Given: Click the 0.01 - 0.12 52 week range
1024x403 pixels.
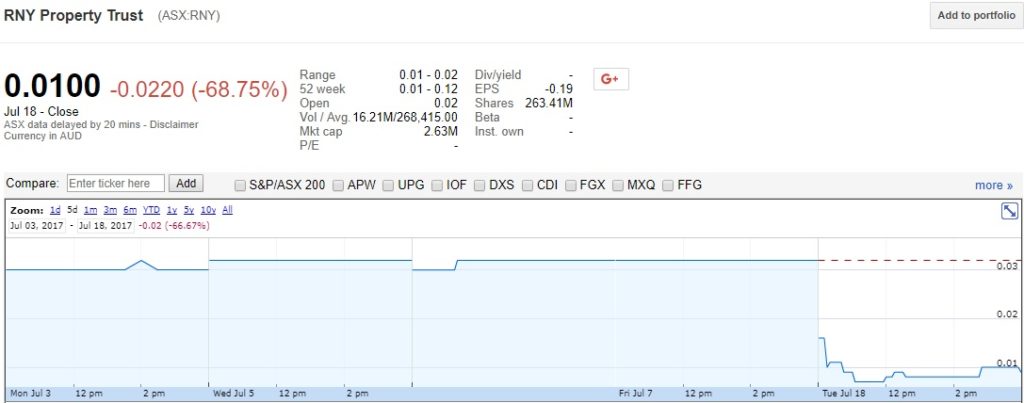Looking at the screenshot, I should (x=428, y=89).
